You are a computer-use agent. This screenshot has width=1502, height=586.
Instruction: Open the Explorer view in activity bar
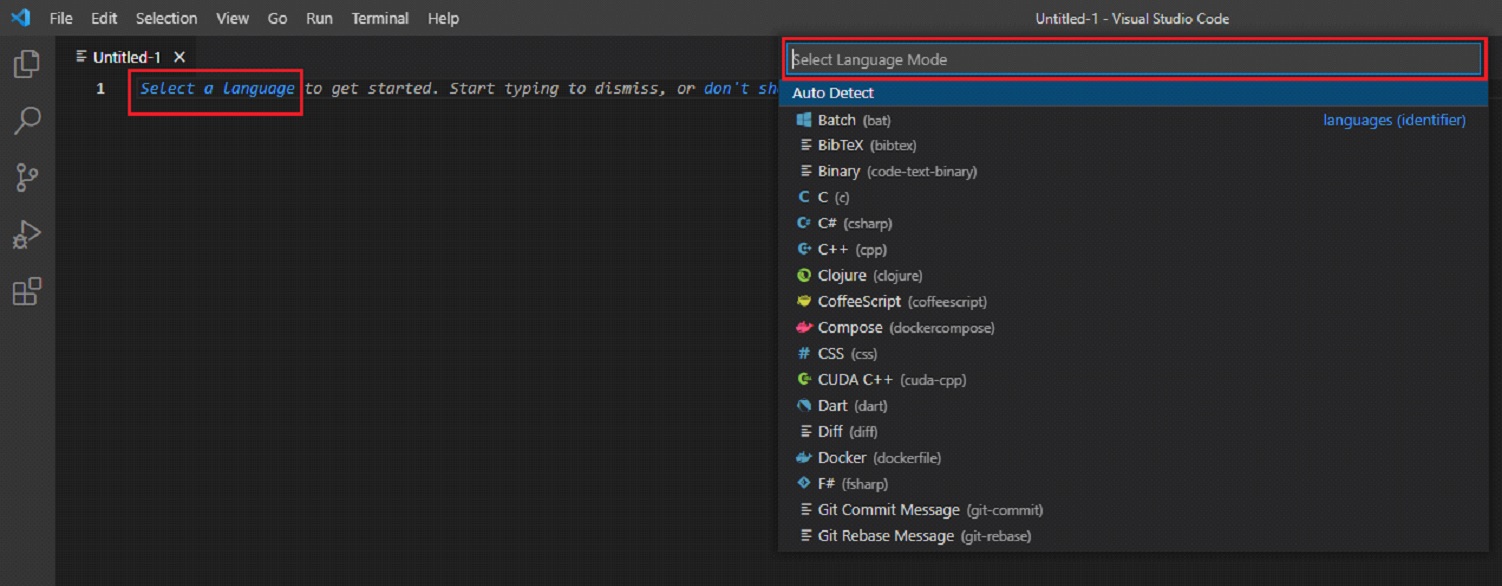click(x=26, y=64)
